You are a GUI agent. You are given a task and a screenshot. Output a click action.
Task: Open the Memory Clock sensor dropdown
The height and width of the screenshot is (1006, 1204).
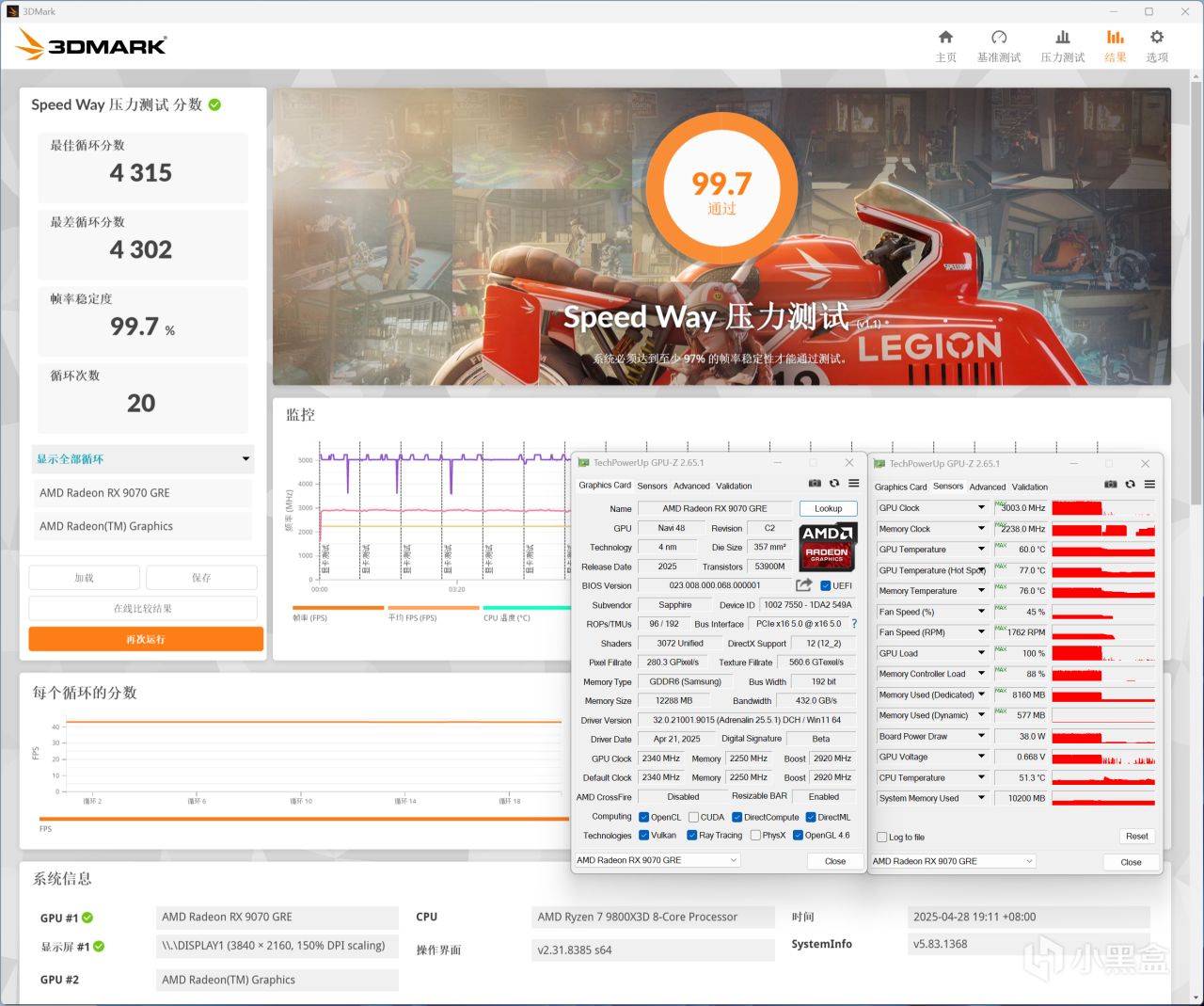[981, 529]
